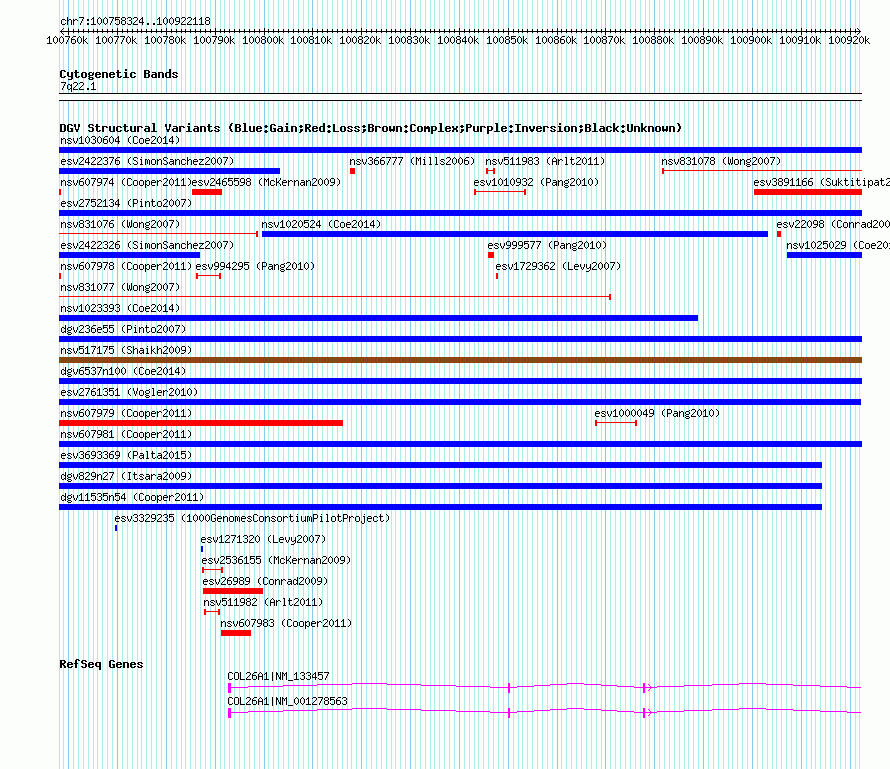Viewport: 890px width, 769px height.
Task: Click the nsv831076 (Wong2007) label
Action: pos(120,224)
